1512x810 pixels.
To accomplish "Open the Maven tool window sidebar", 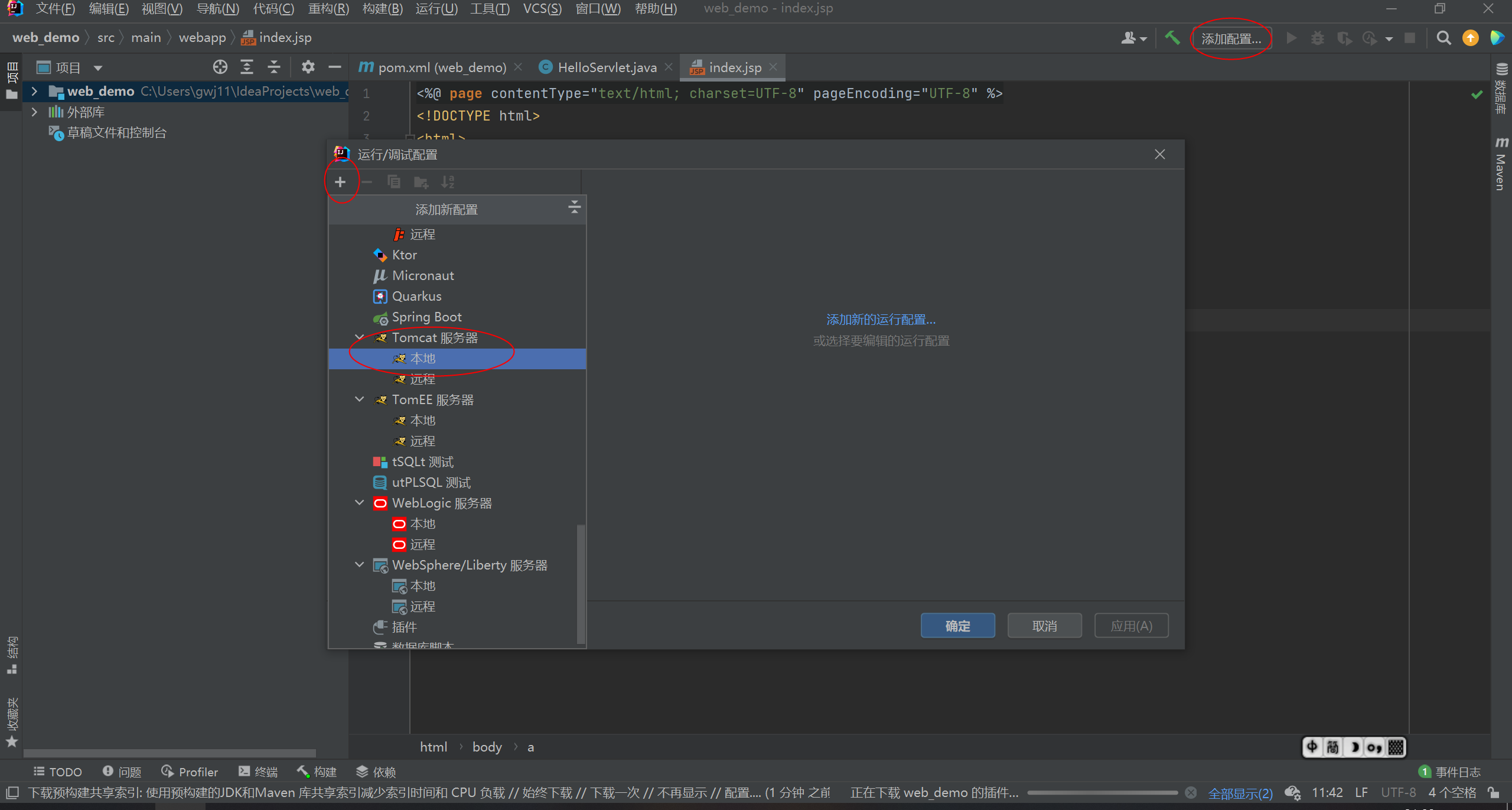I will [x=1501, y=164].
